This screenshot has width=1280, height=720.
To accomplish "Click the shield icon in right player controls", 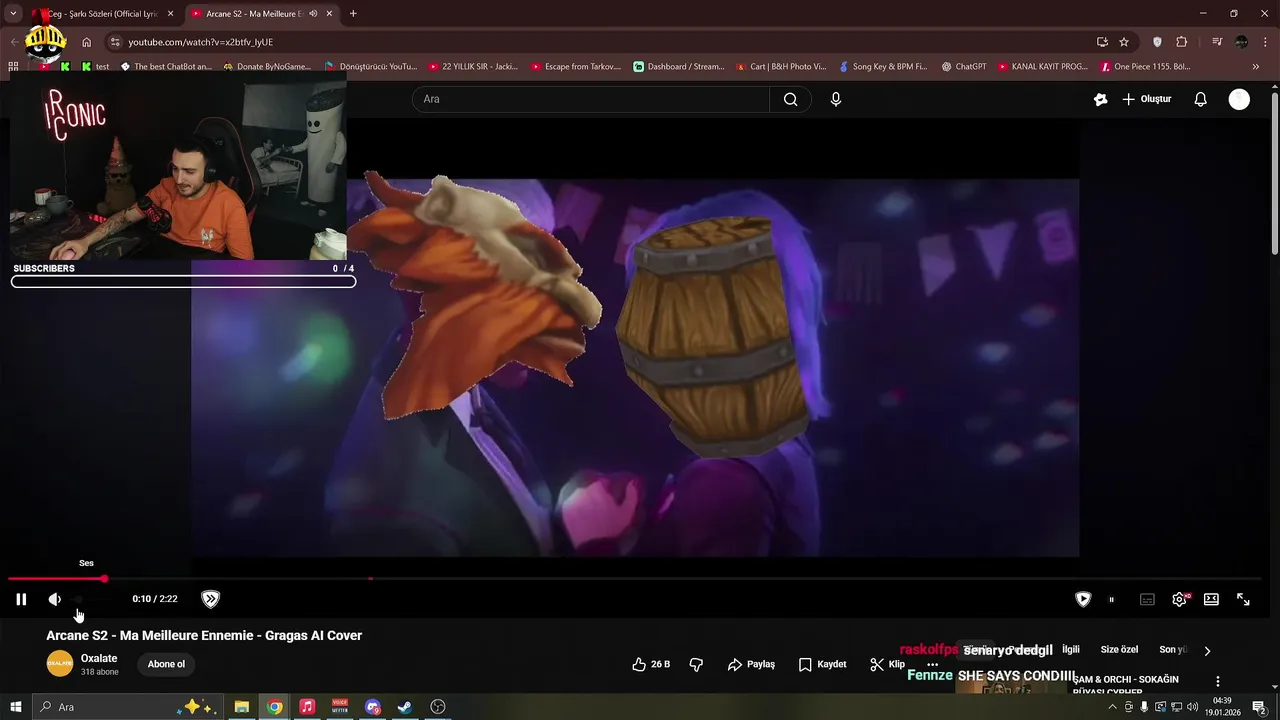I will pyautogui.click(x=1083, y=599).
